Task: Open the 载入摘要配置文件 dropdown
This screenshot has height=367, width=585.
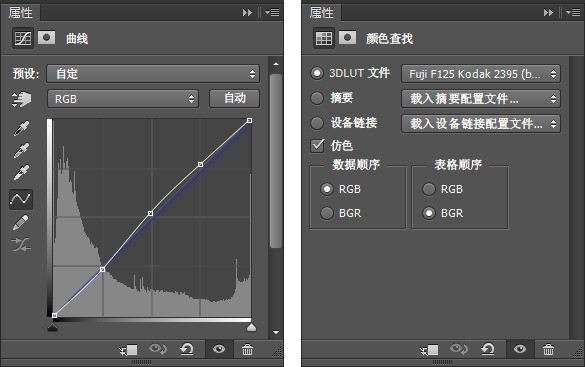Action: [481, 99]
